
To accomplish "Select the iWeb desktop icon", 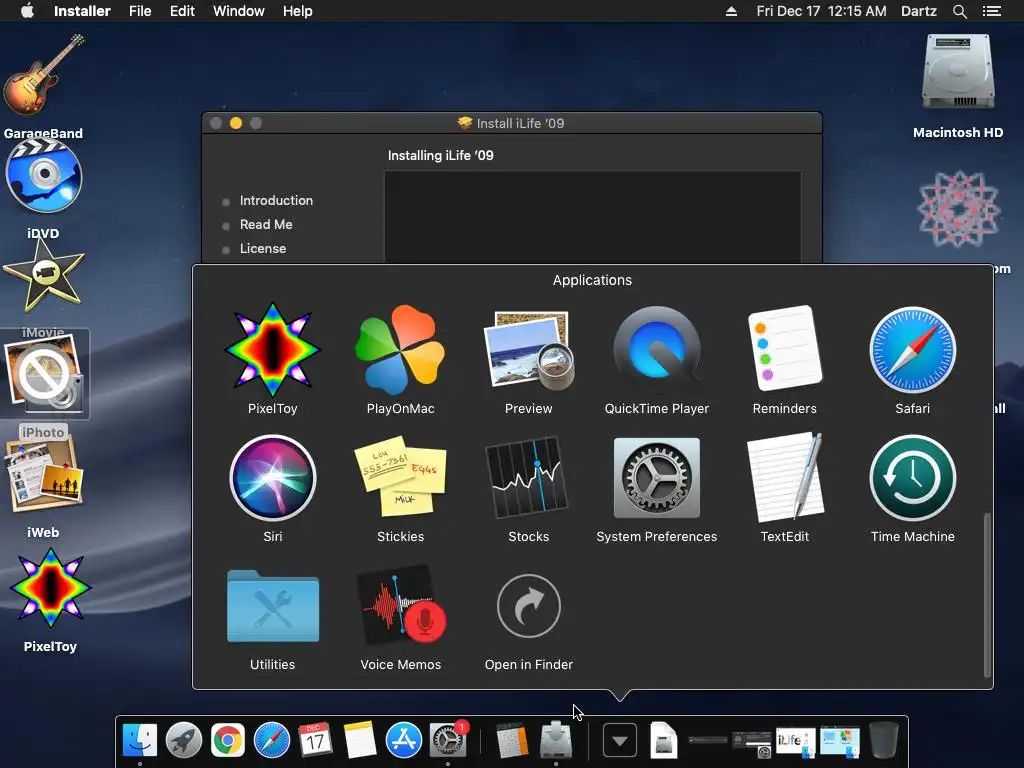I will [44, 475].
